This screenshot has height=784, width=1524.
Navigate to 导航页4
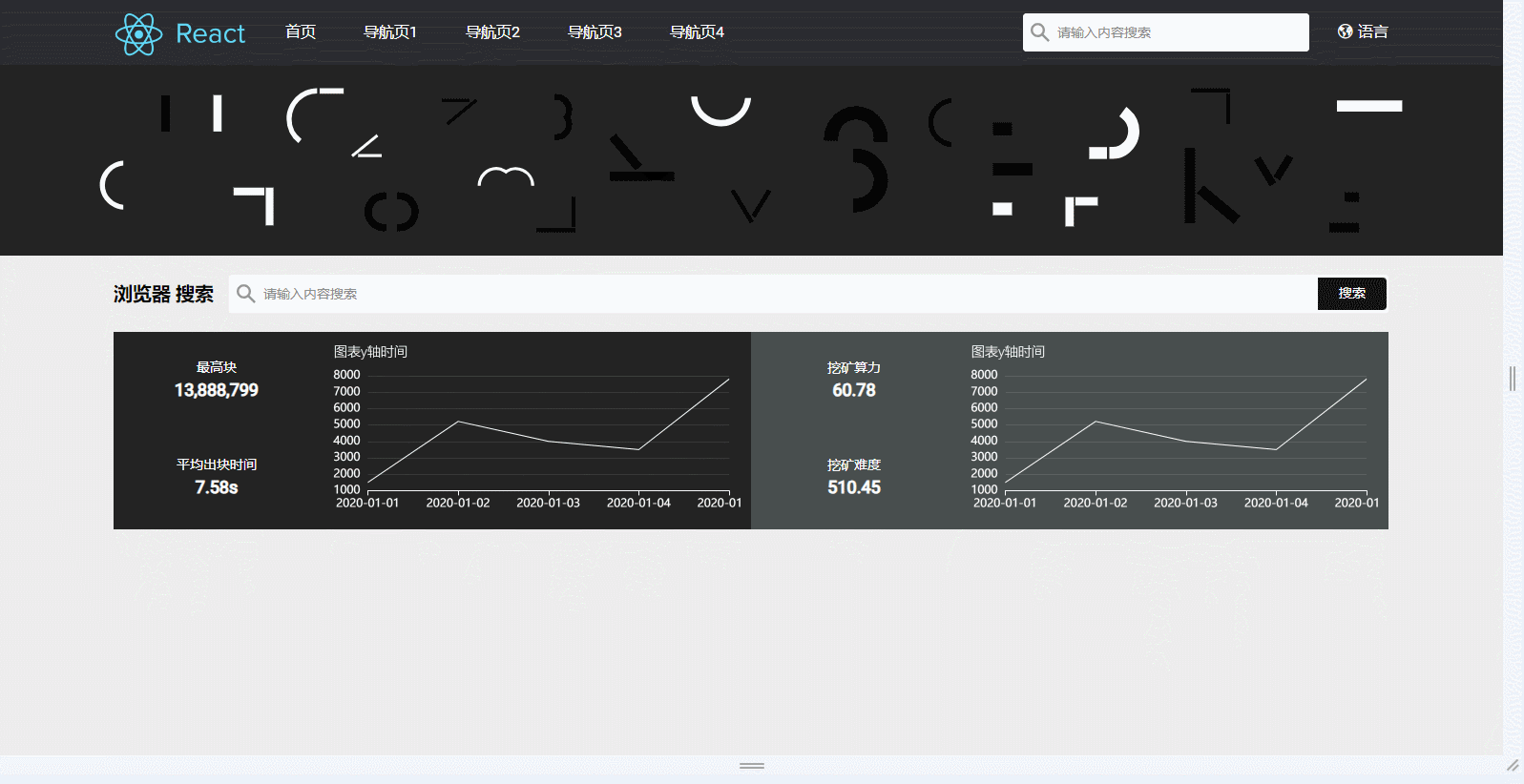click(x=697, y=32)
